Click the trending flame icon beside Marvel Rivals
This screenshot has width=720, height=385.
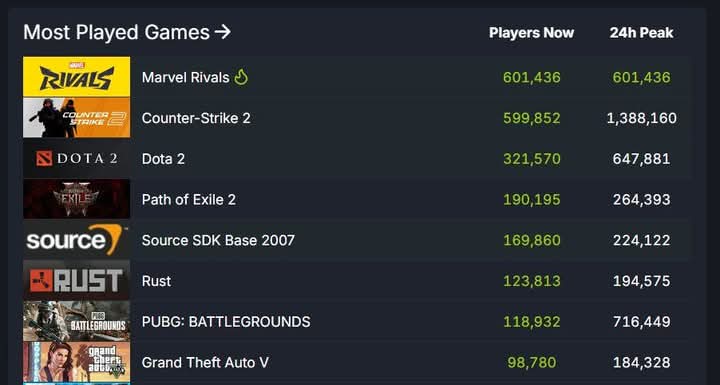pyautogui.click(x=241, y=77)
